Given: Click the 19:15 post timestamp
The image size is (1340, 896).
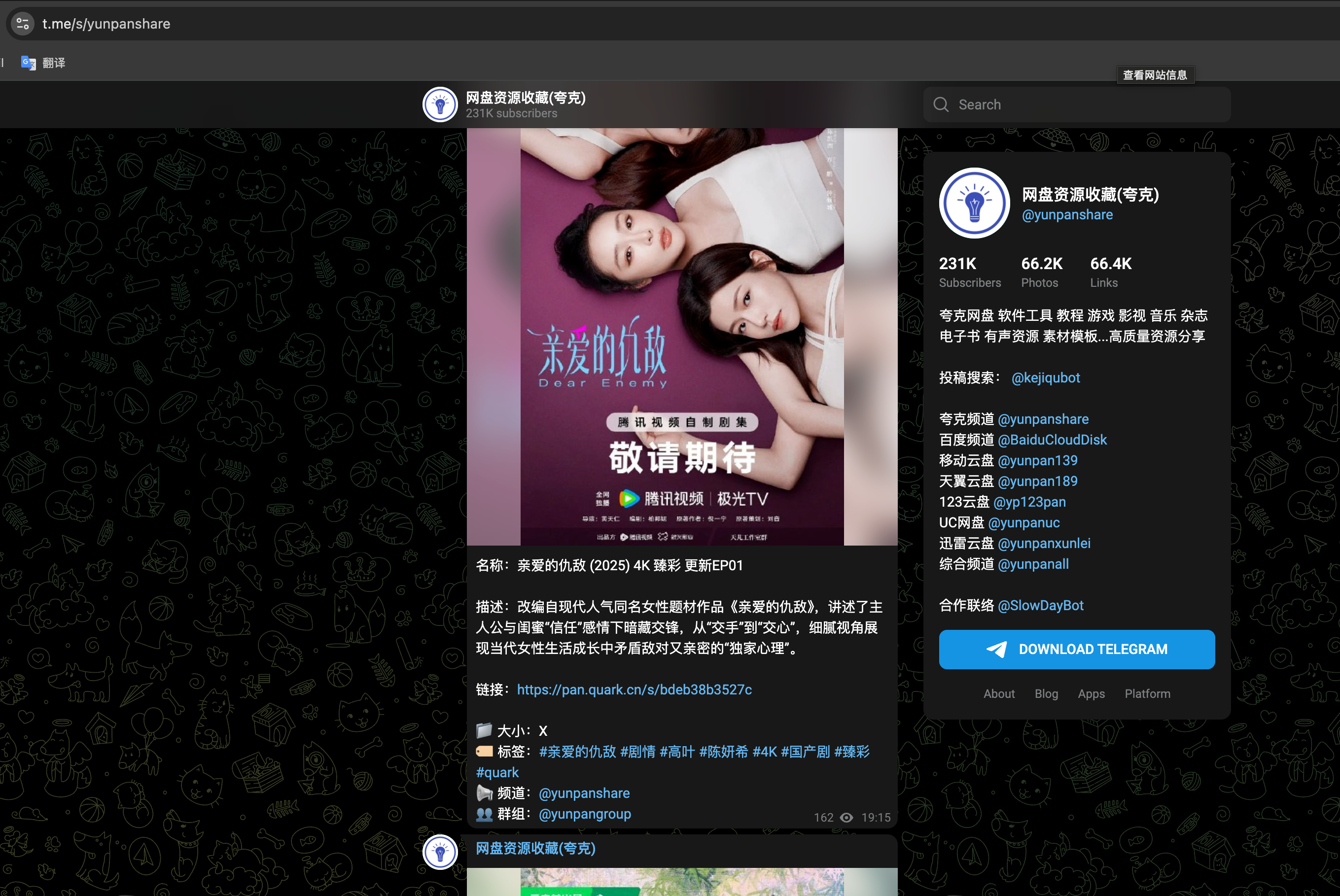Looking at the screenshot, I should click(x=875, y=818).
